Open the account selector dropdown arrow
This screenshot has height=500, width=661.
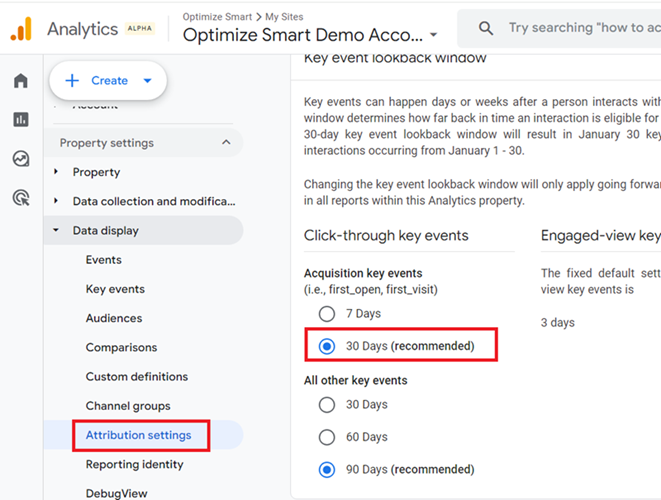(x=433, y=35)
